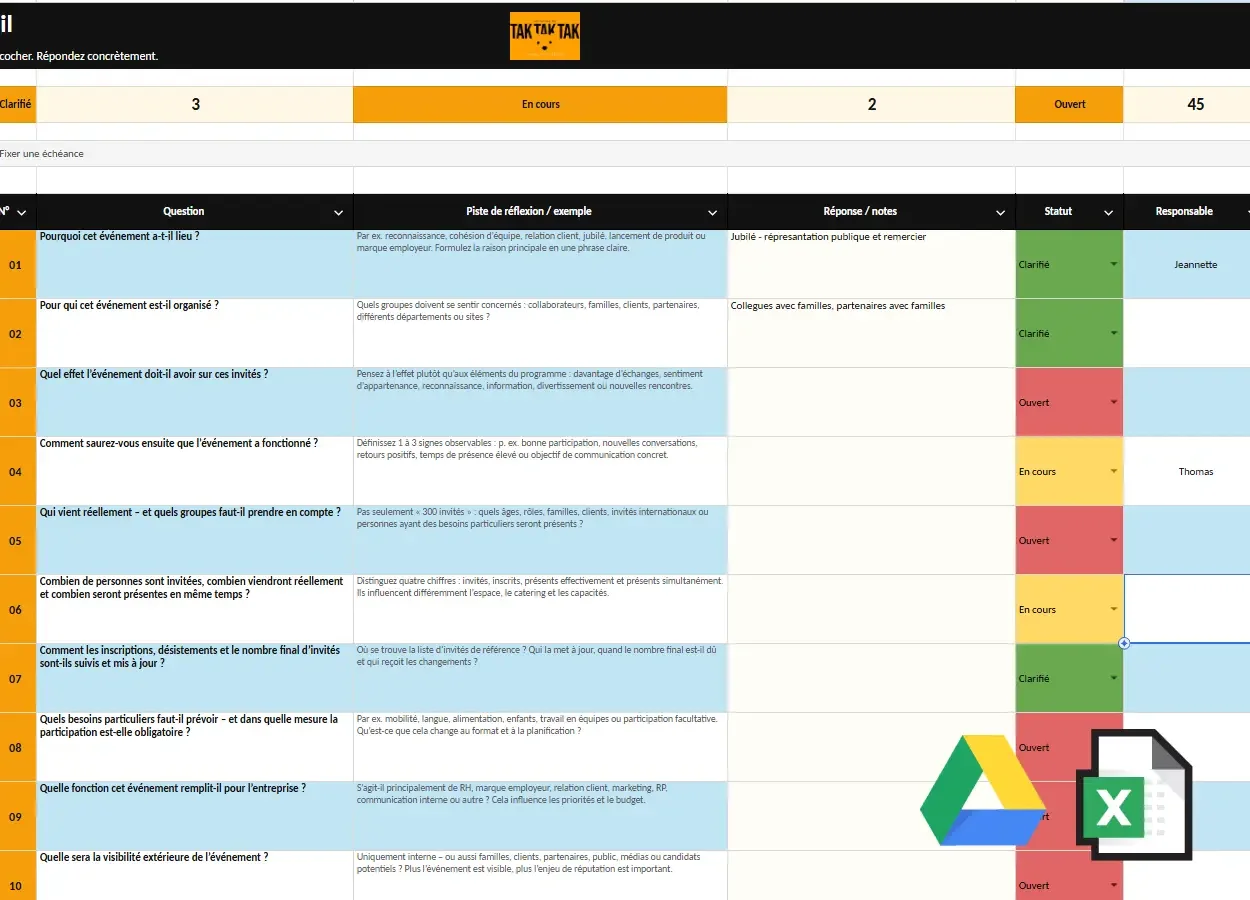Open the Réponse / notes column filter
The image size is (1250, 900).
1001,212
